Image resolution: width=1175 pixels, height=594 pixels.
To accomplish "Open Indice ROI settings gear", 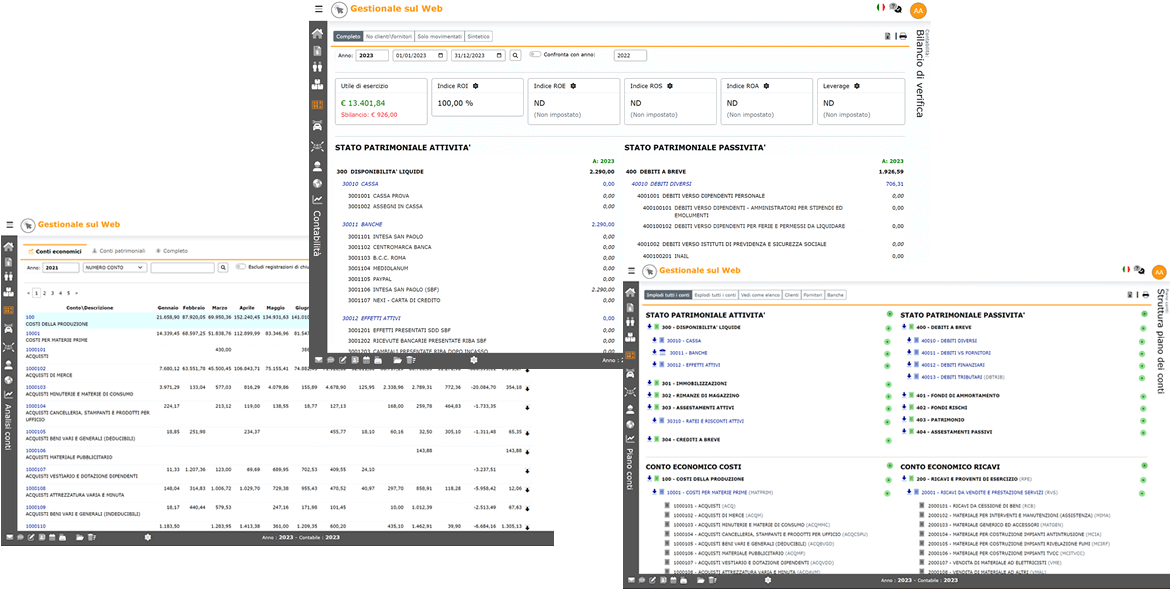I will click(x=476, y=87).
